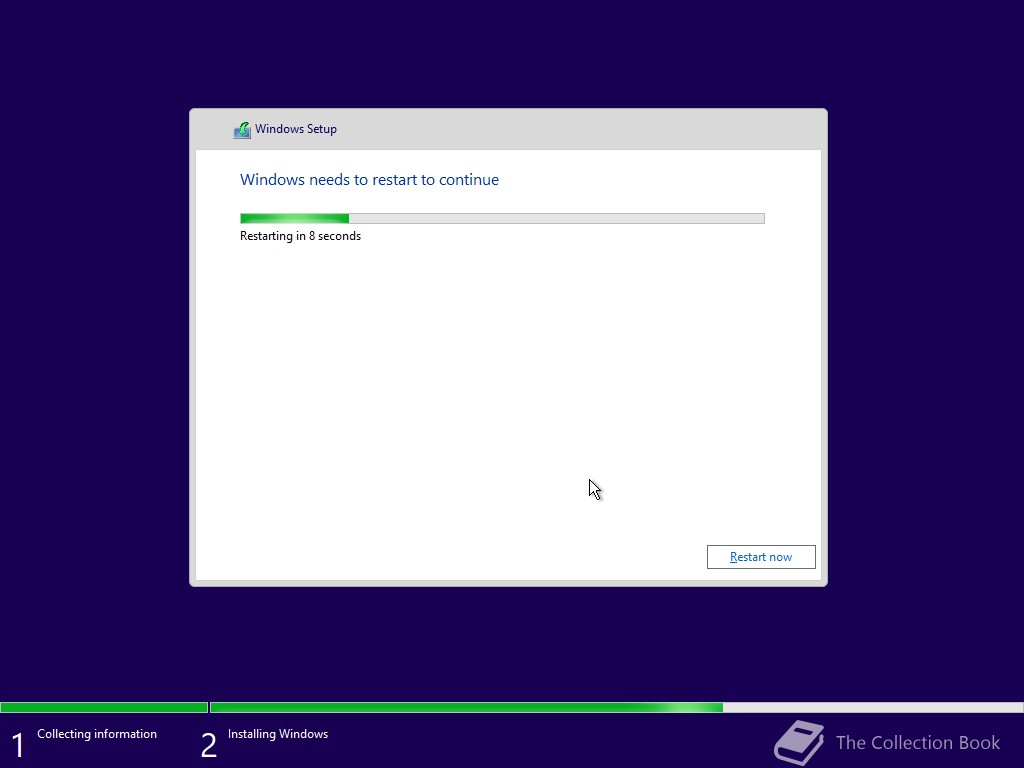Click the 'Windows needs to restart to continue' heading
This screenshot has width=1024, height=768.
click(x=369, y=180)
